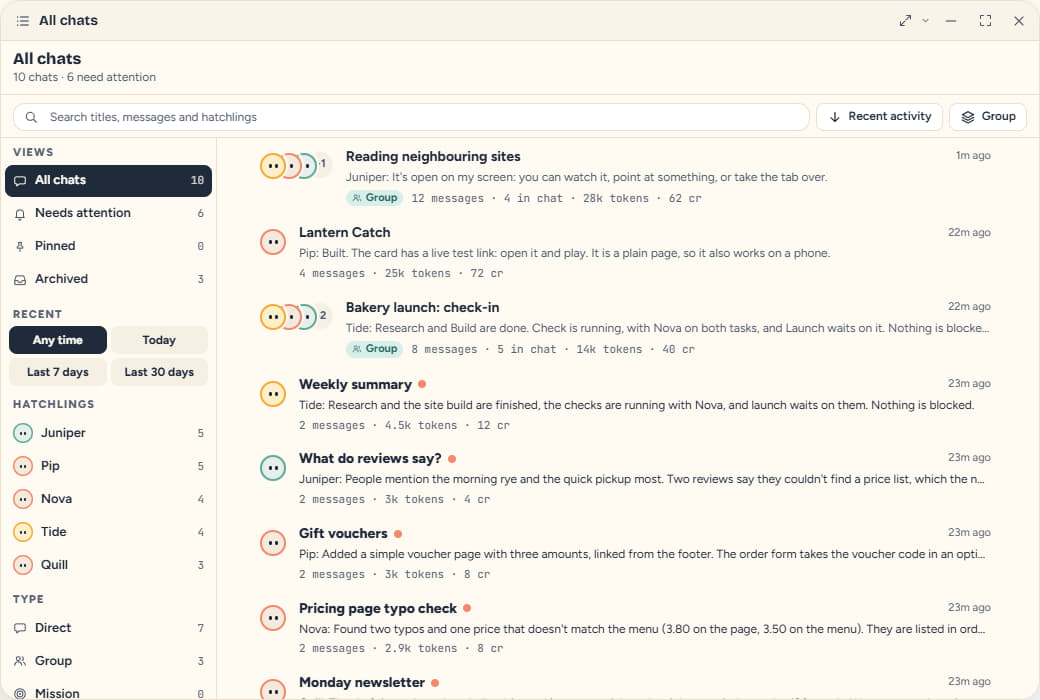
Task: Focus the search titles and messages field
Action: pos(411,117)
